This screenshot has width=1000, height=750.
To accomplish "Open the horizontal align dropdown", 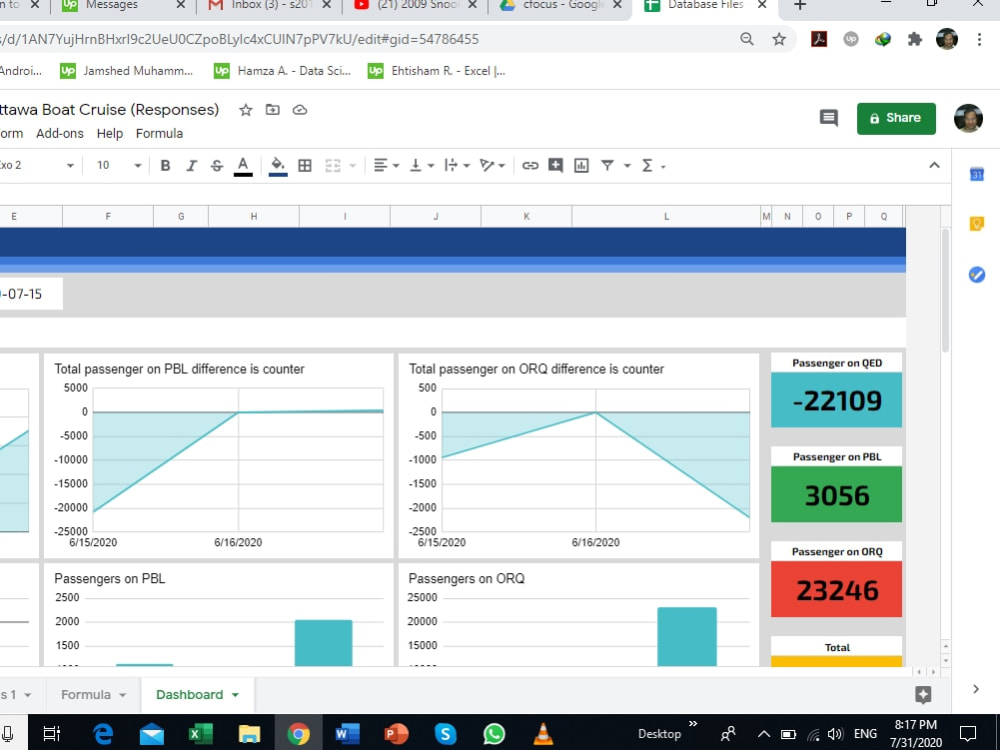I will point(386,166).
